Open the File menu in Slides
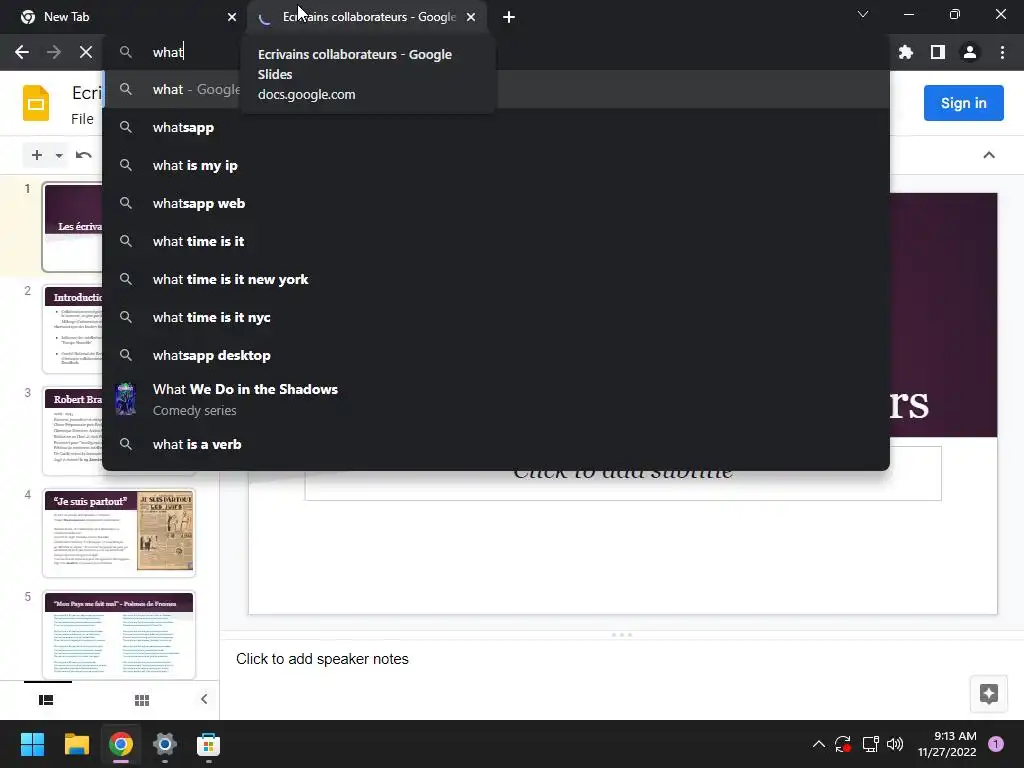Screen dimensions: 1024x768 (82, 119)
